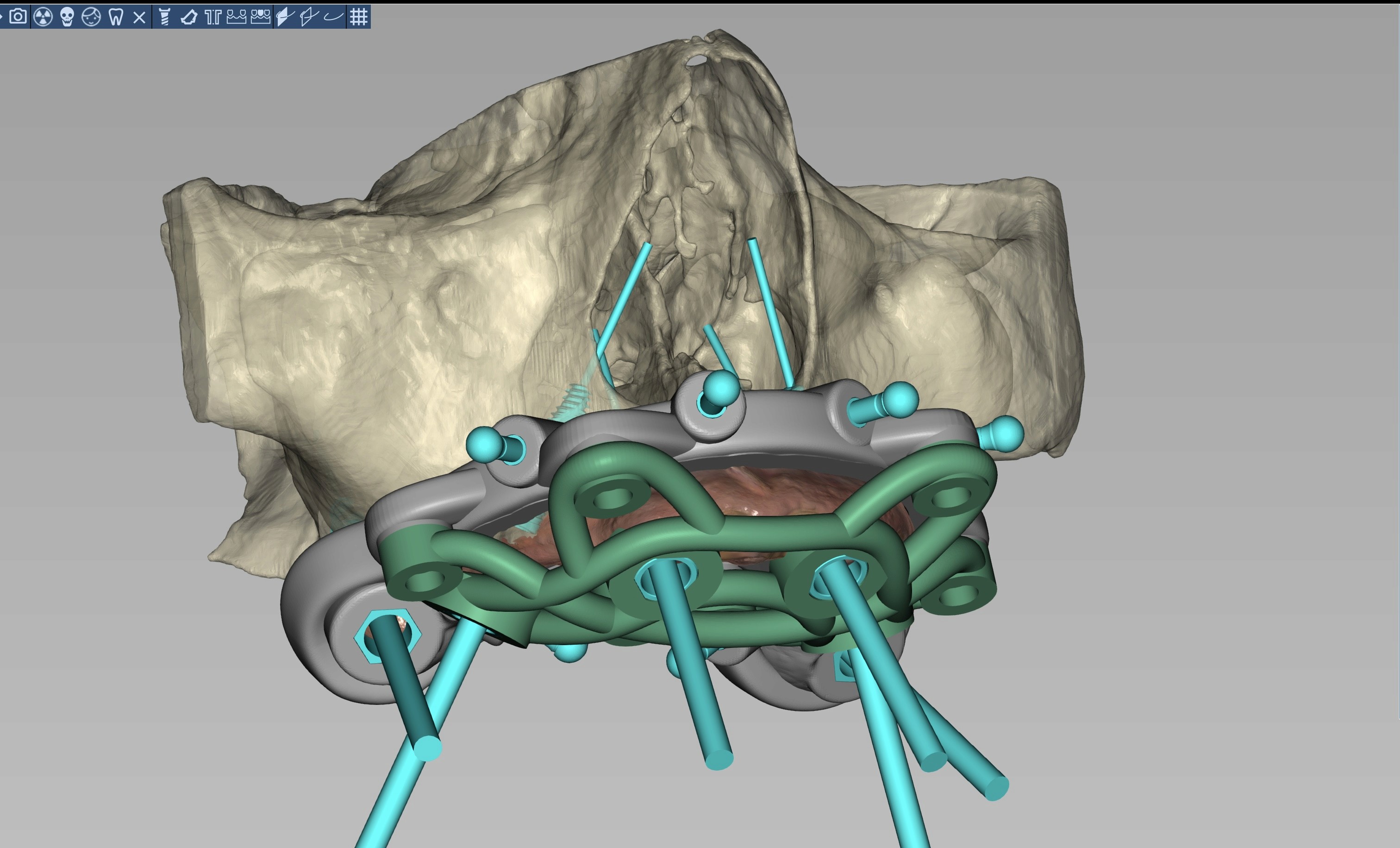Screen dimensions: 1400x848
Task: Click the double abutment pins icon
Action: (x=212, y=17)
